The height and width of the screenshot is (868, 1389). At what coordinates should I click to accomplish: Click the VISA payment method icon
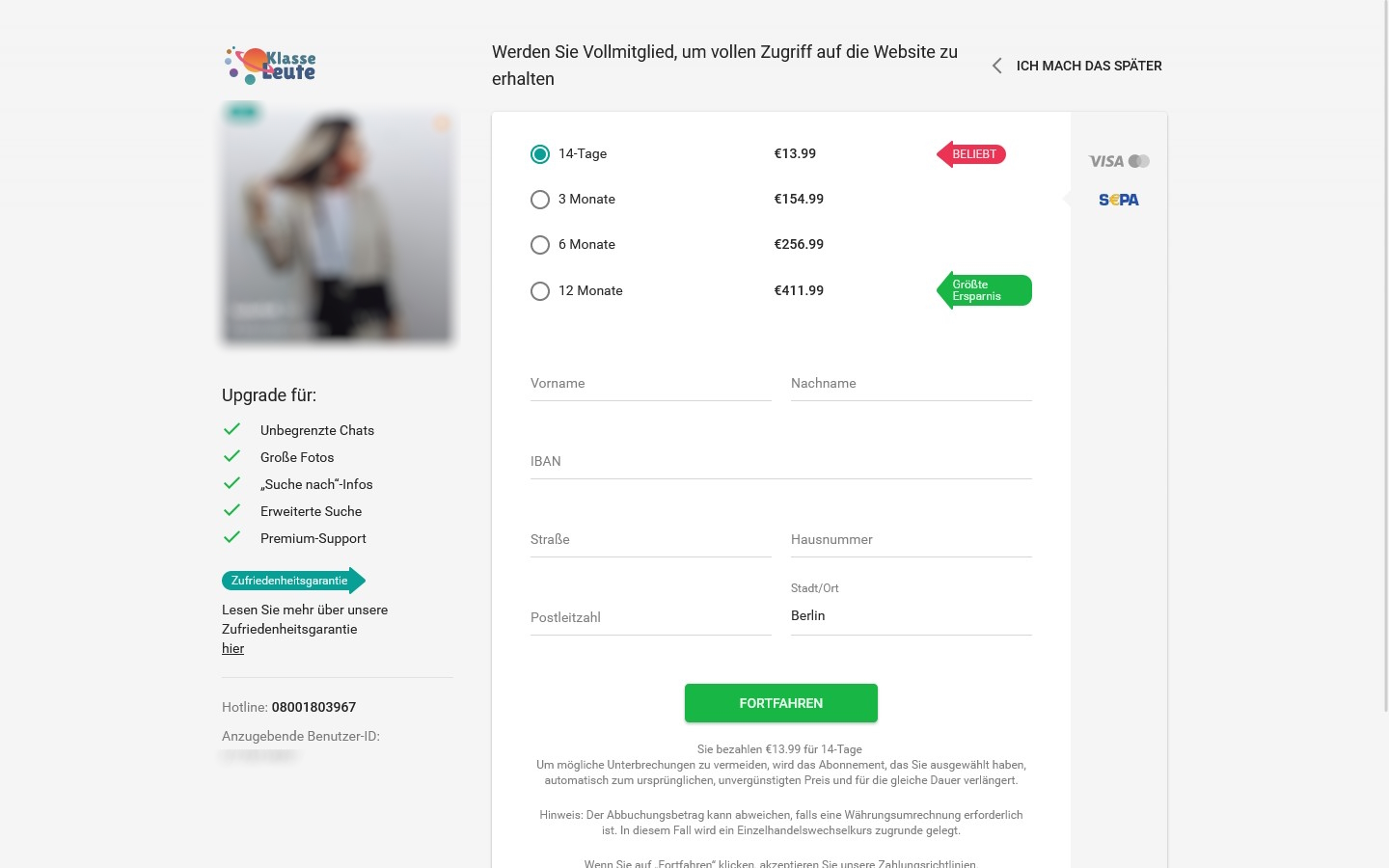pyautogui.click(x=1105, y=161)
